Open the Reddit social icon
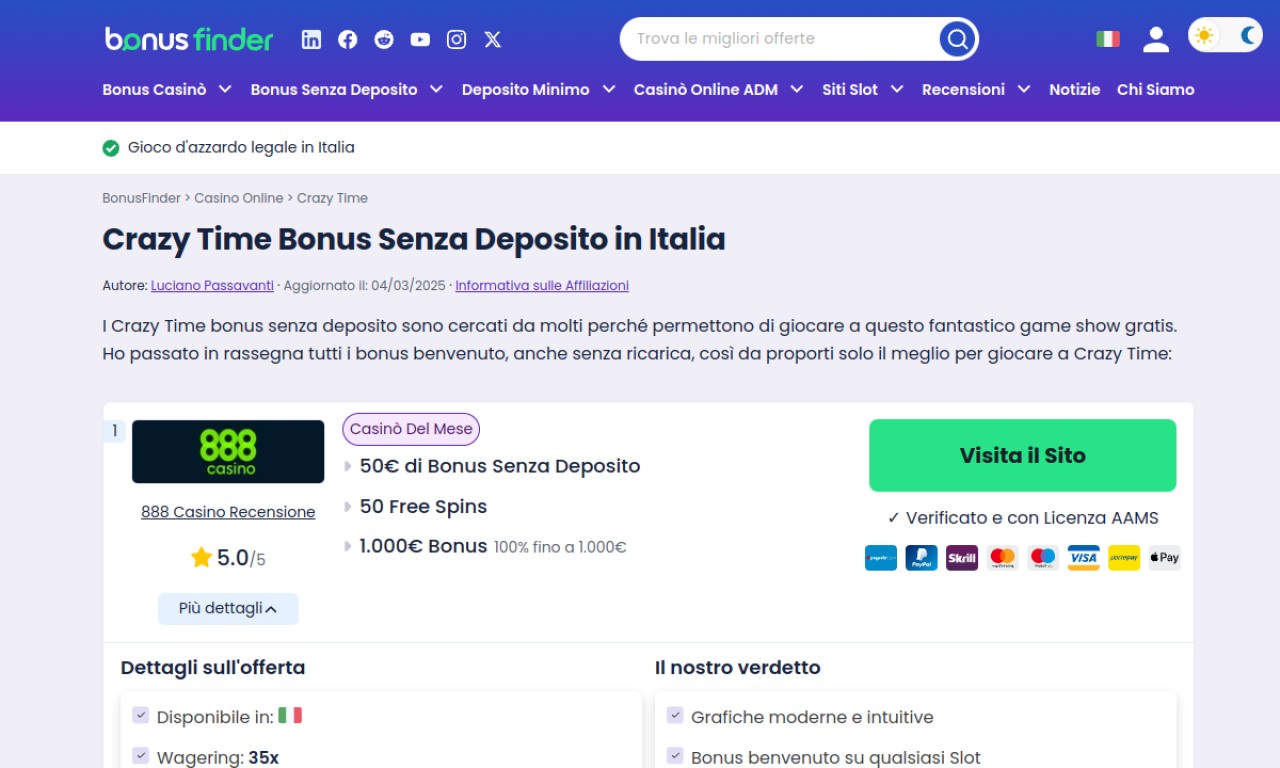The height and width of the screenshot is (768, 1280). click(384, 39)
